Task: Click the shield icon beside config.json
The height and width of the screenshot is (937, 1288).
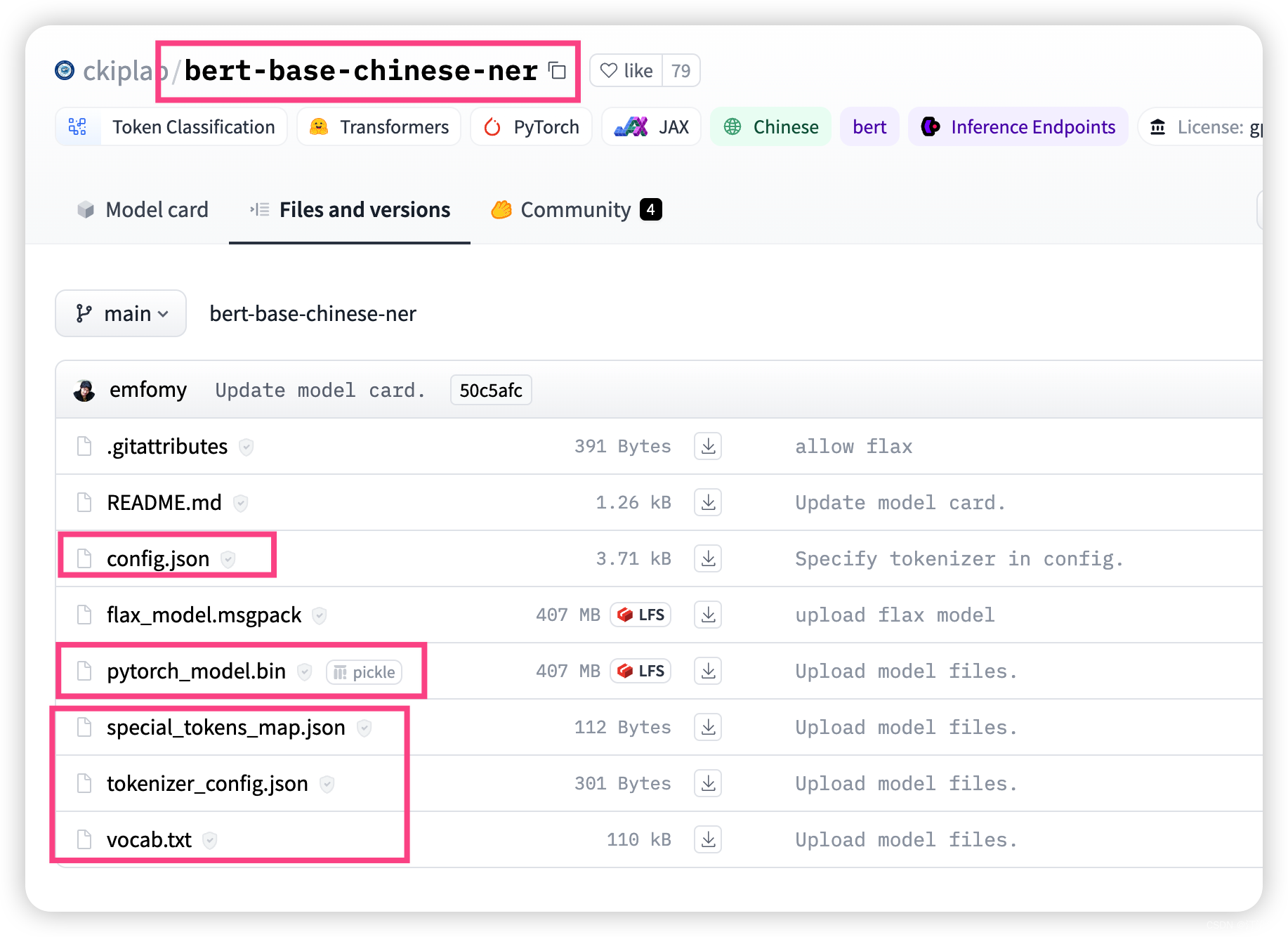Action: tap(228, 559)
